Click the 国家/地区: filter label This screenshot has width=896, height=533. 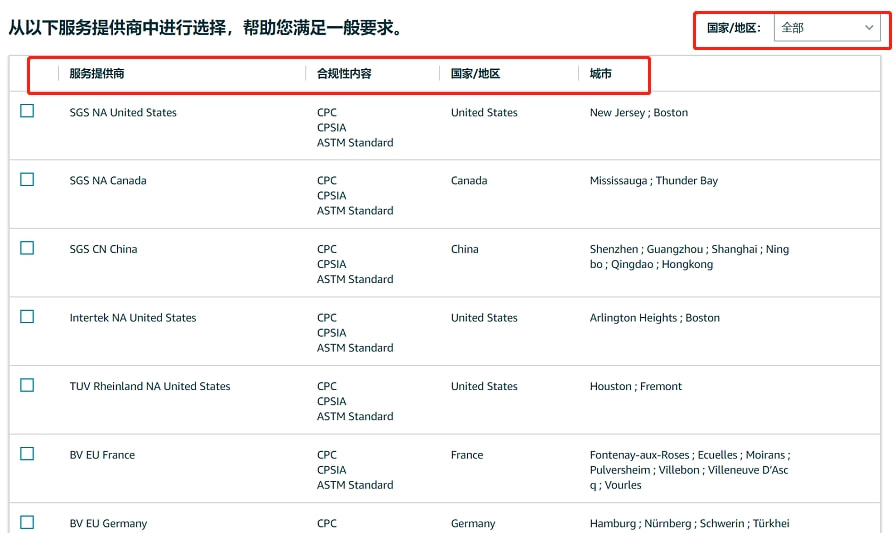click(734, 28)
